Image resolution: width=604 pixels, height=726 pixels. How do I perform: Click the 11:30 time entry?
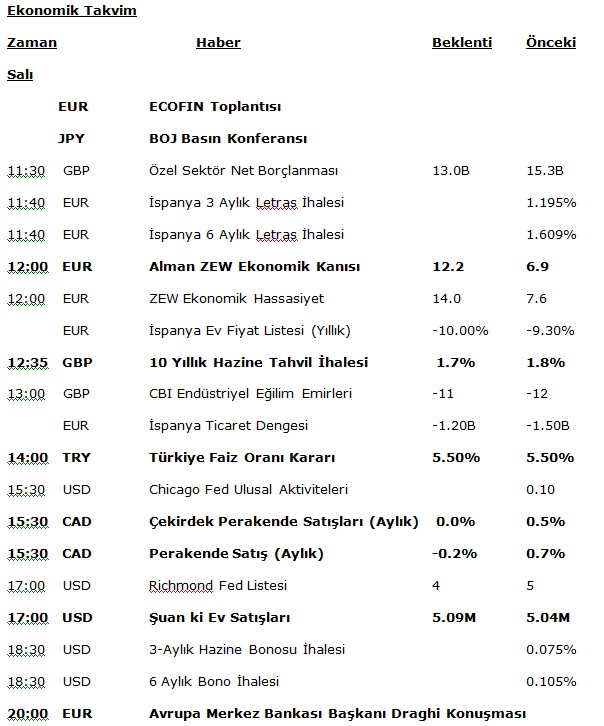pyautogui.click(x=26, y=171)
